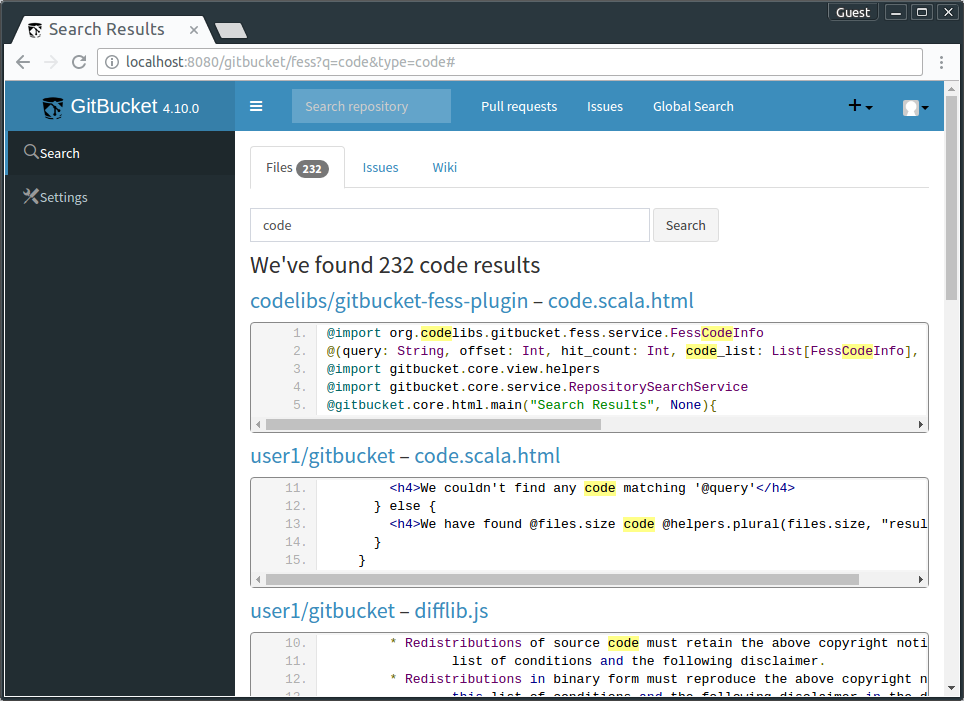Switch to the Issues results tab
The image size is (964, 701).
point(380,167)
